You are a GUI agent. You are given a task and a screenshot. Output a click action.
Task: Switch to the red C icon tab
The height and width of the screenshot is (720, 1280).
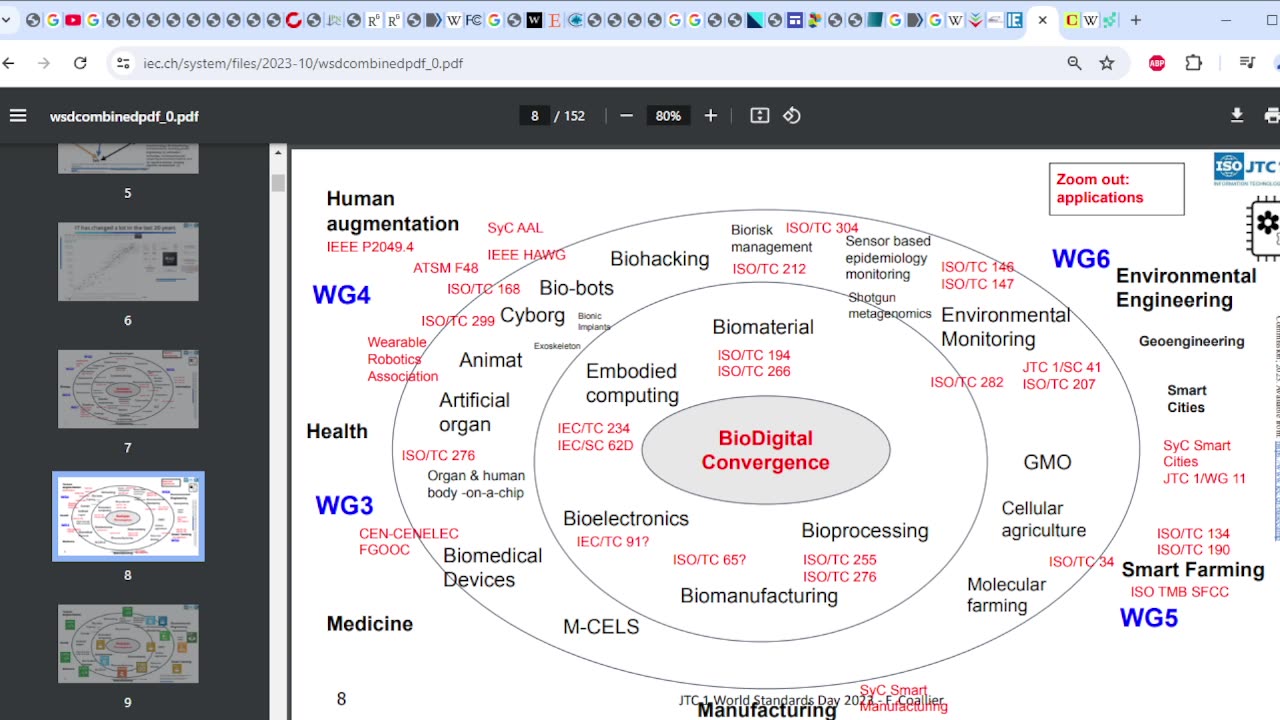pos(294,20)
